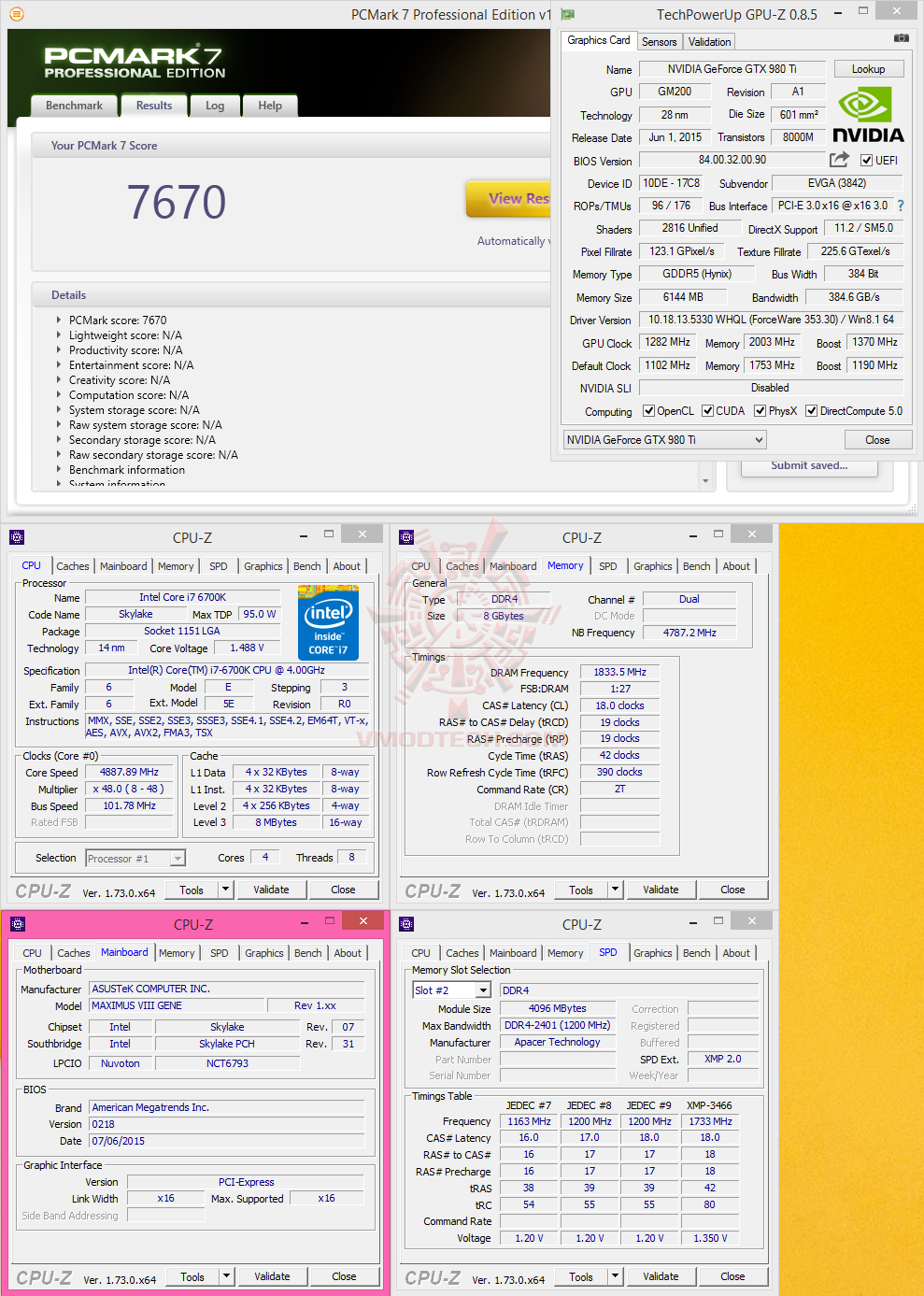Click the PCMark details vertical scrollbar arrow
The height and width of the screenshot is (1296, 924).
pyautogui.click(x=705, y=481)
